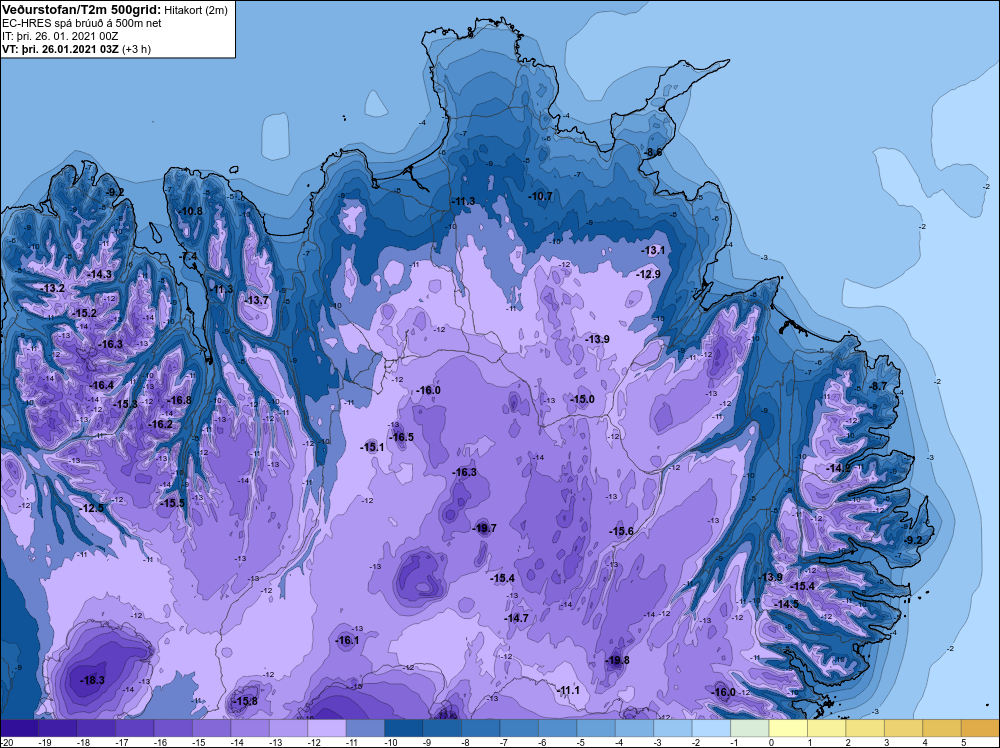The height and width of the screenshot is (748, 1000).
Task: Click the -15.1 temperature value
Action: click(372, 447)
